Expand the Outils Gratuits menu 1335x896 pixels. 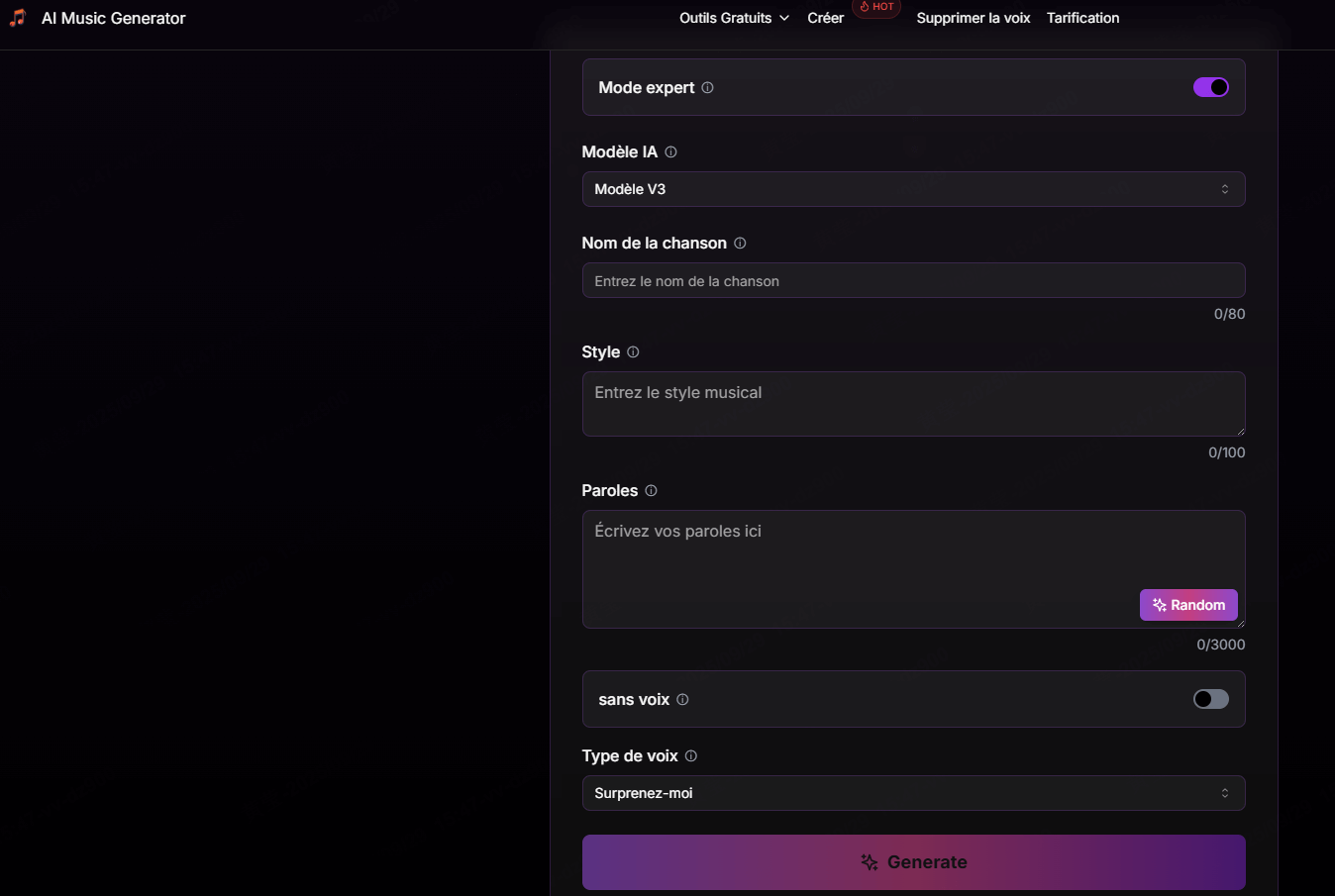[734, 18]
